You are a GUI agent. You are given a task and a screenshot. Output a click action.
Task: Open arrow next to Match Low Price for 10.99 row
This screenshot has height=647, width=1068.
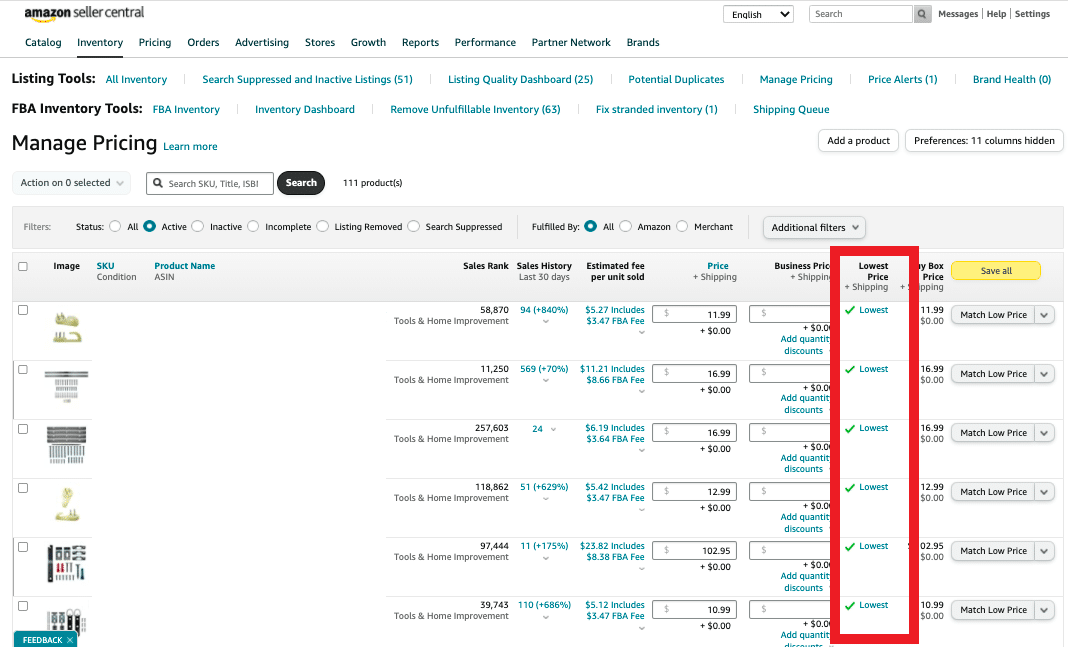tap(1045, 610)
